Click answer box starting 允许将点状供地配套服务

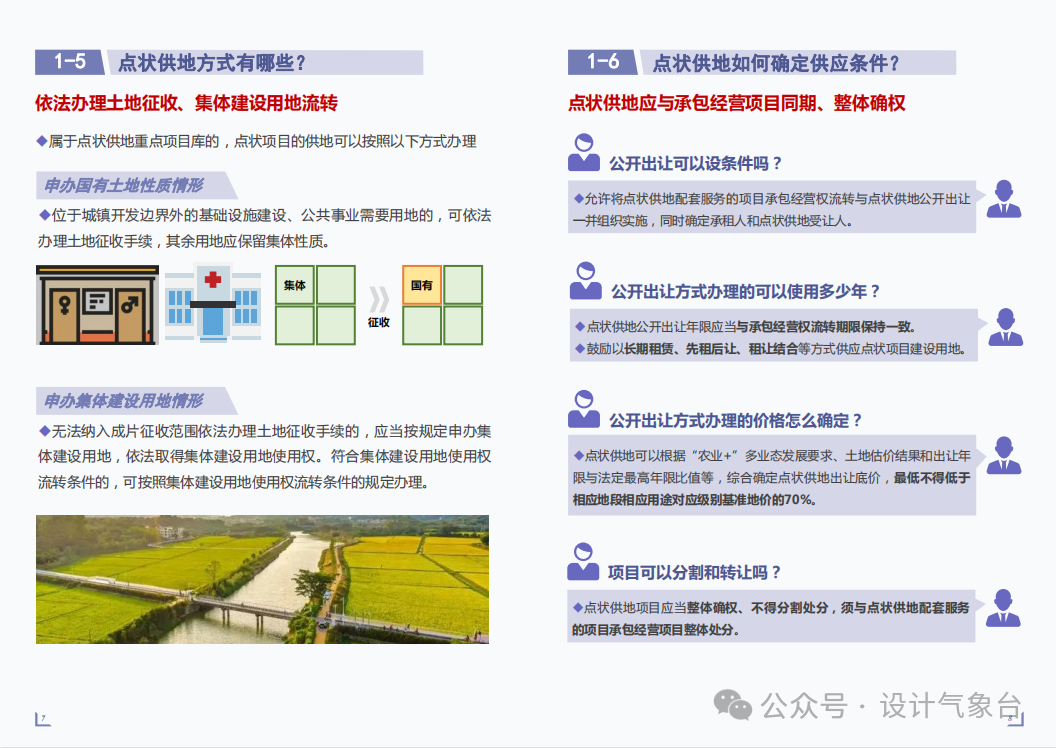(x=772, y=207)
